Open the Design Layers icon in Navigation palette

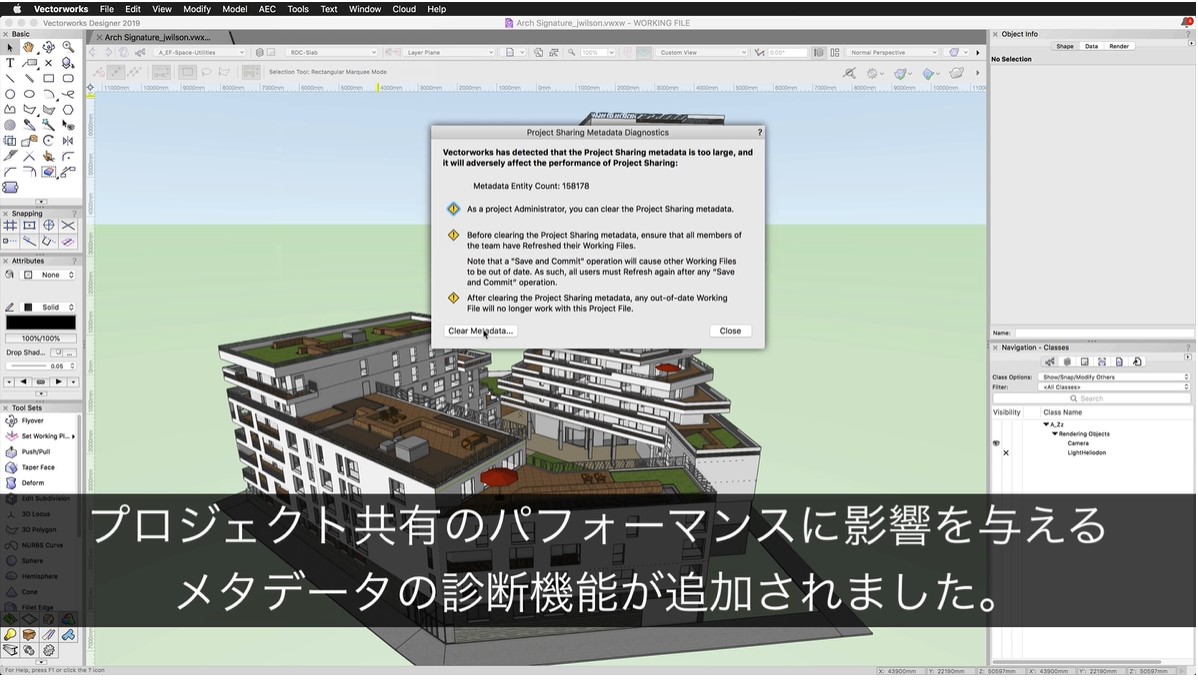pos(1067,362)
